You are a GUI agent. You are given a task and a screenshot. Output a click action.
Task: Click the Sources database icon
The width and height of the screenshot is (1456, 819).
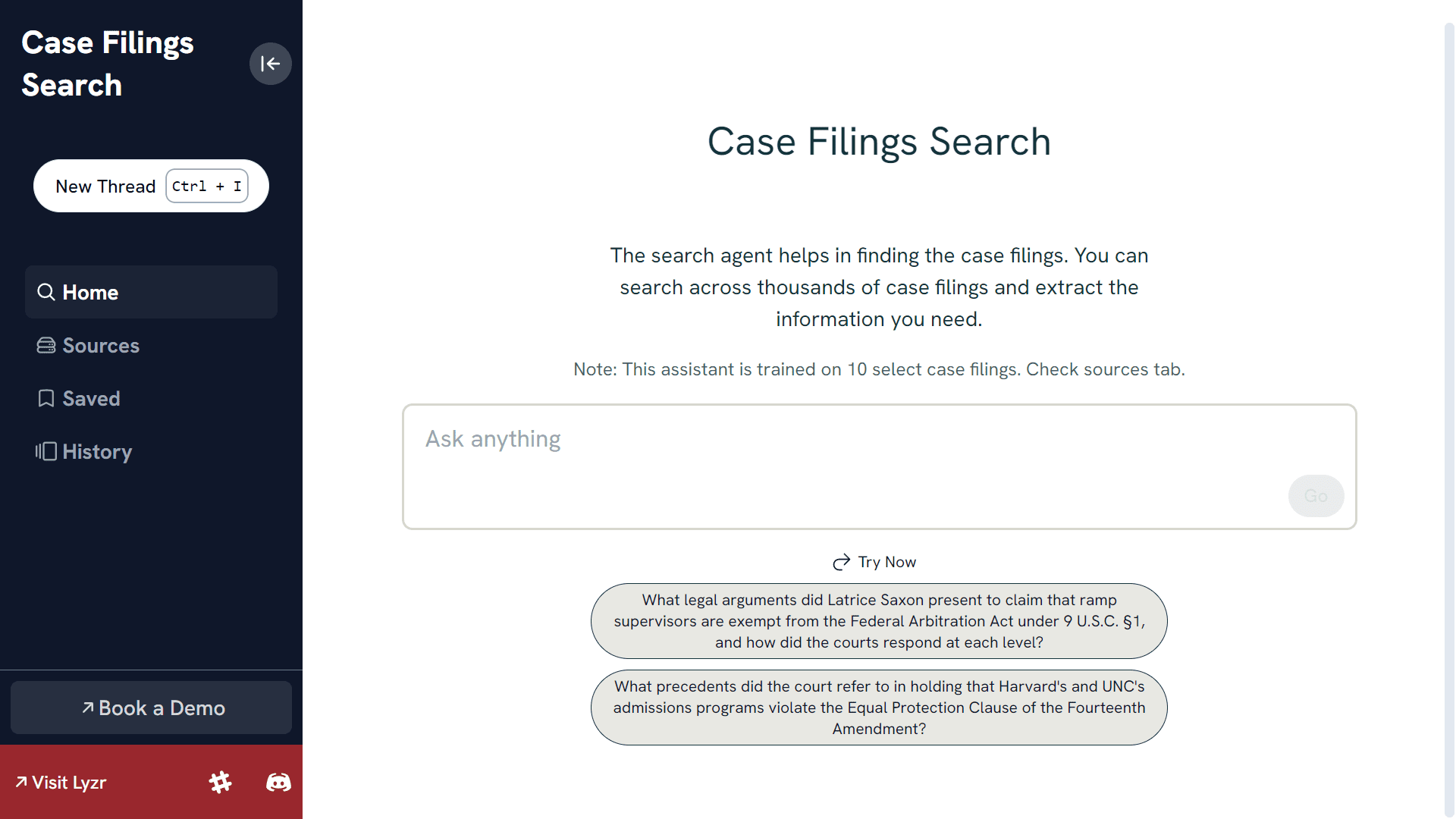(x=46, y=346)
